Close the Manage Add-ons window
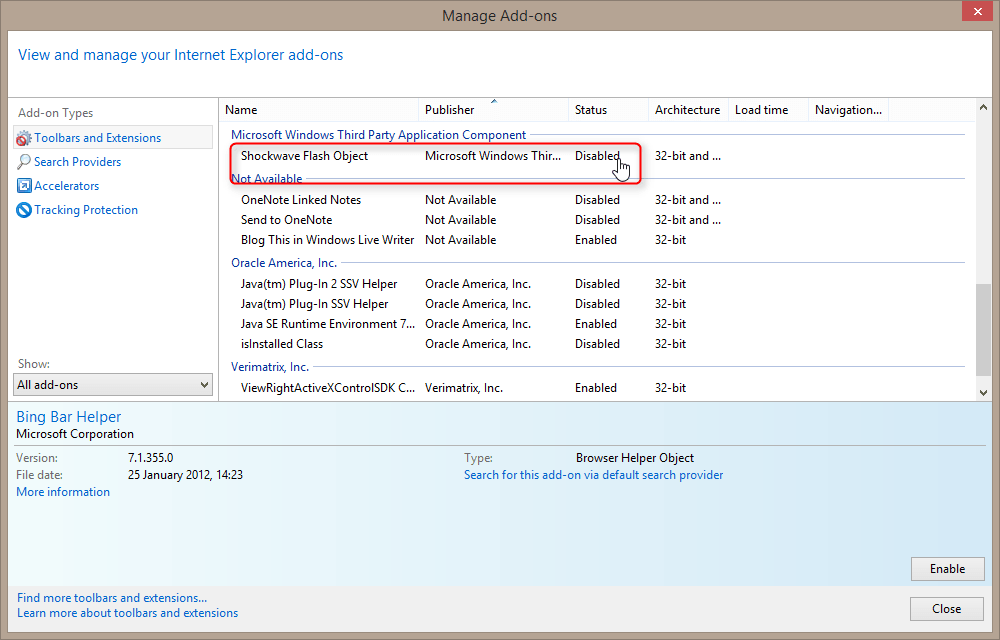The image size is (1000, 640). click(x=978, y=11)
